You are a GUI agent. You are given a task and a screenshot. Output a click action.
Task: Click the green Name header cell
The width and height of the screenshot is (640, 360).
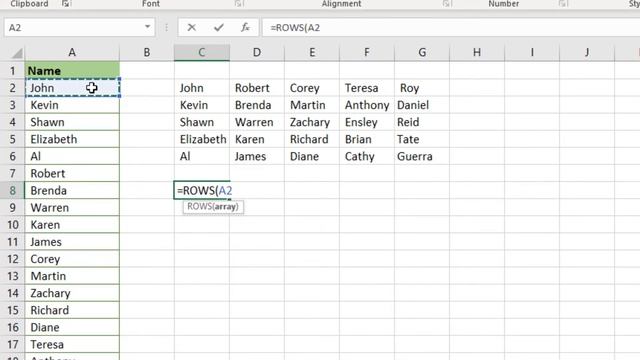point(72,71)
